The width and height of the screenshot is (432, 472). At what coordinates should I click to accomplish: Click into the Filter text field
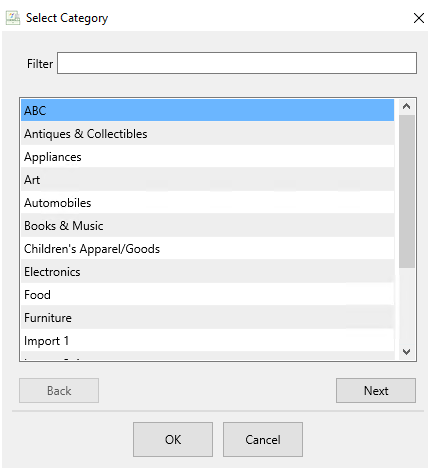(x=237, y=63)
